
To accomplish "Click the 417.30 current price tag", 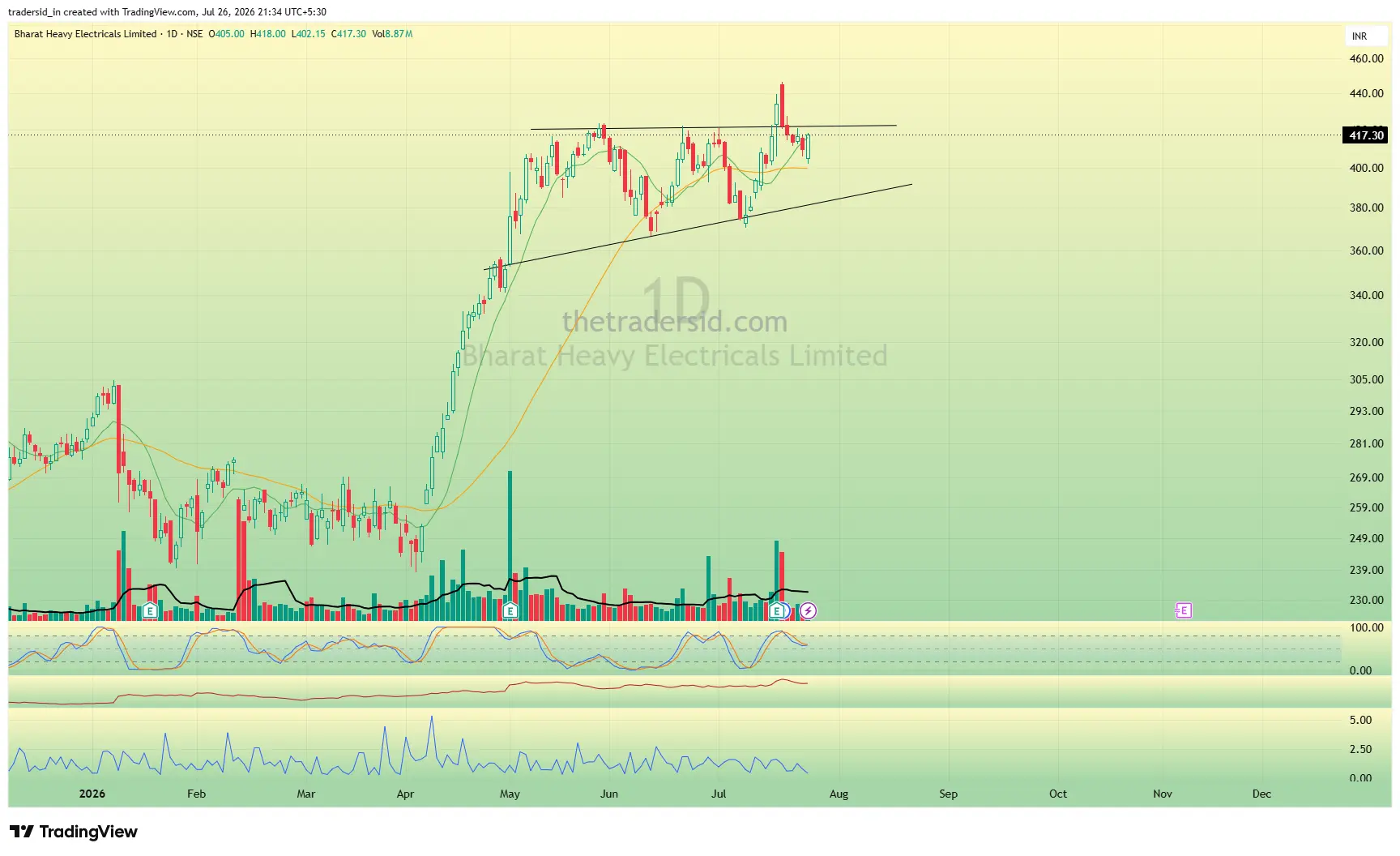I will (1366, 135).
